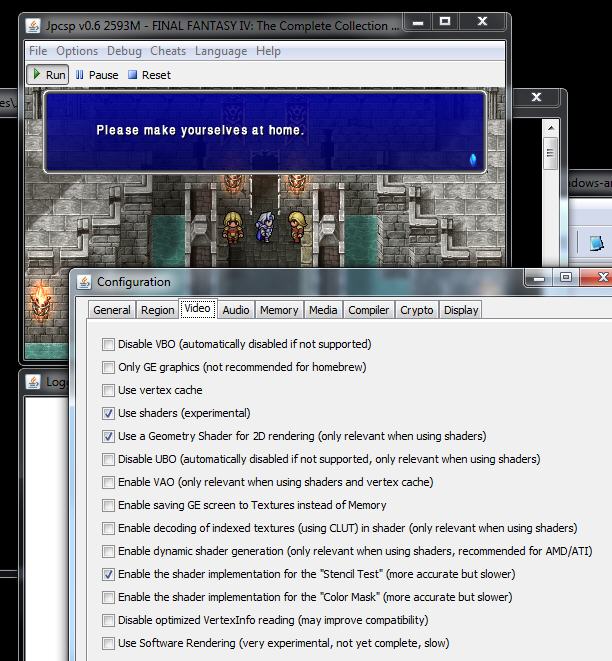Click the Log window Java icon

point(33,382)
